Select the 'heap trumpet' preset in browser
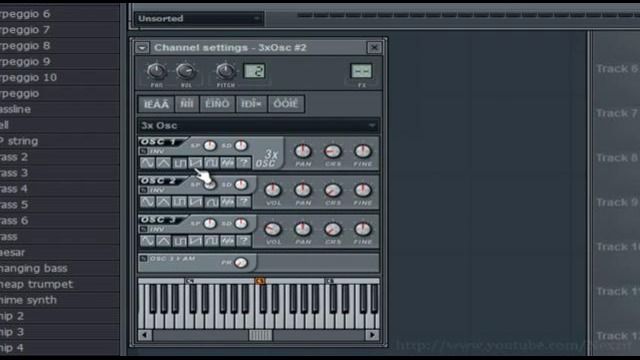Screen dimensions: 640x360 (60, 284)
